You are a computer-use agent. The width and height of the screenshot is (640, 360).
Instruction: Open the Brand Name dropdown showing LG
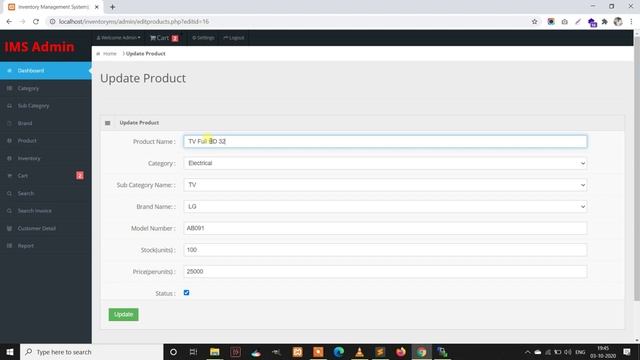point(385,207)
